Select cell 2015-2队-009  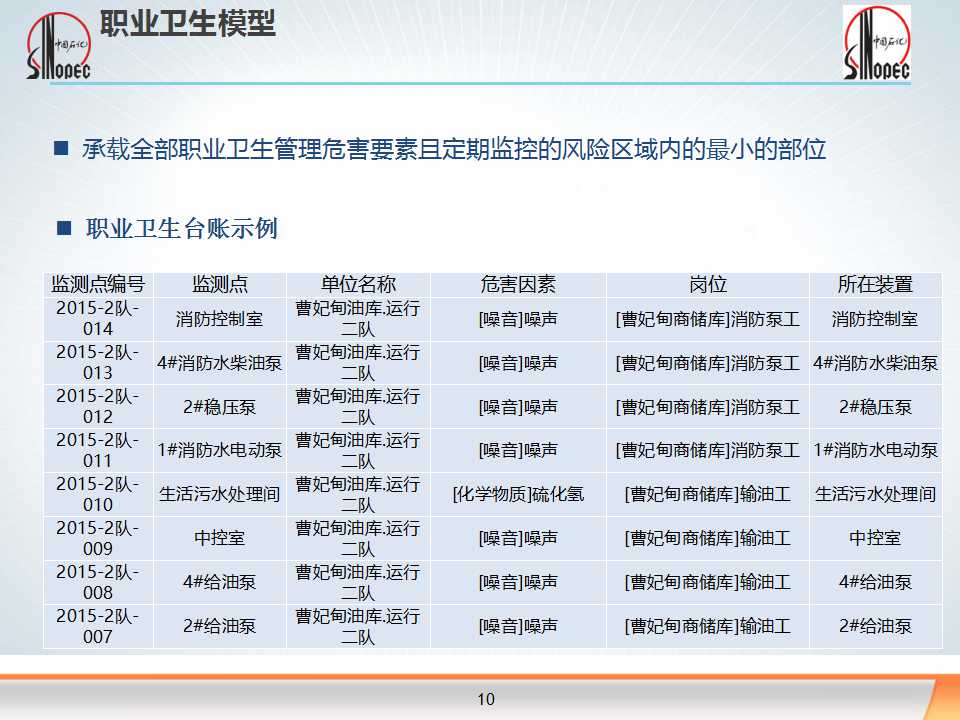(98, 539)
